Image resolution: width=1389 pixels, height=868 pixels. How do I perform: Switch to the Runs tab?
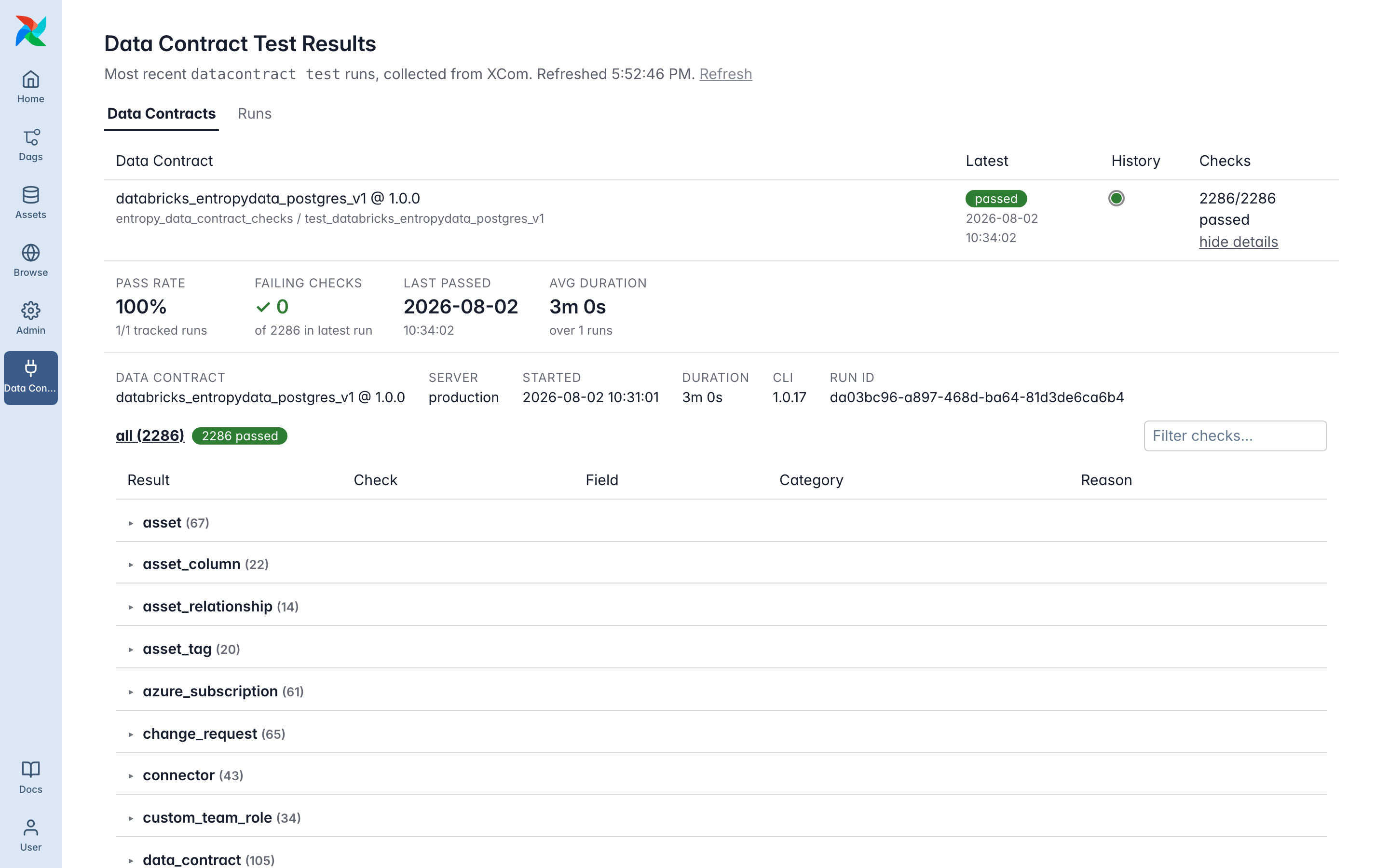pos(254,114)
